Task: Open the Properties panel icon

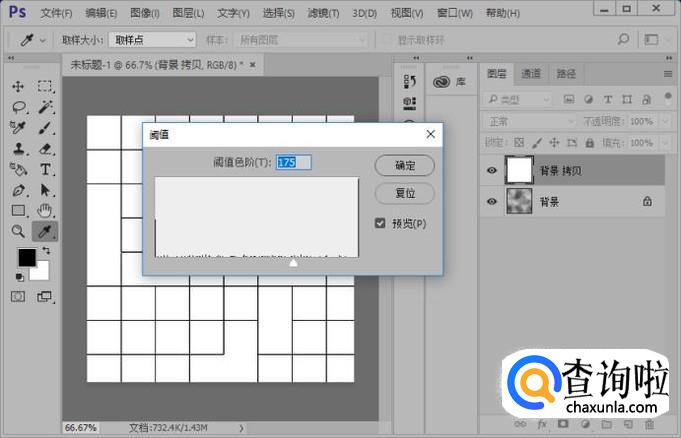Action: click(x=410, y=103)
